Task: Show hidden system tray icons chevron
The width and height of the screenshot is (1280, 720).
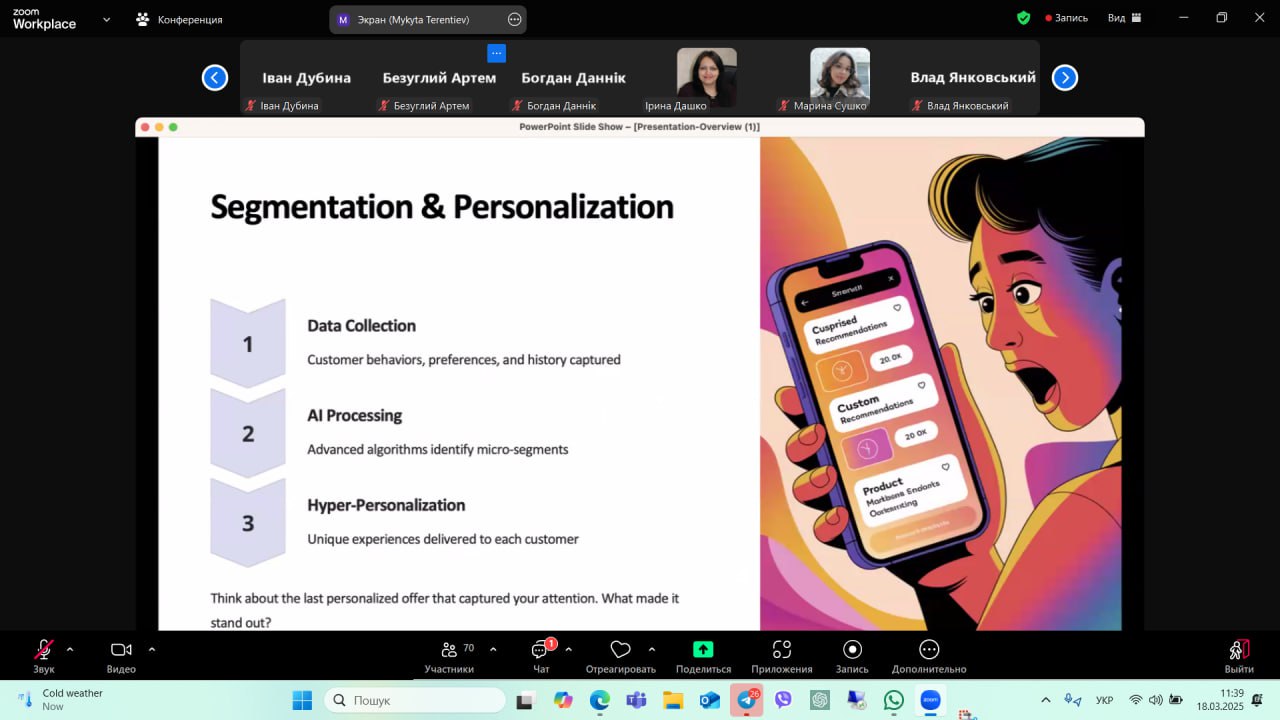Action: click(x=1046, y=700)
